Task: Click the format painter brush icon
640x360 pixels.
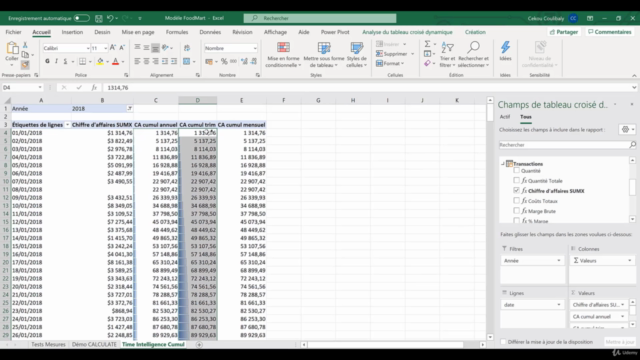Action: tap(25, 64)
